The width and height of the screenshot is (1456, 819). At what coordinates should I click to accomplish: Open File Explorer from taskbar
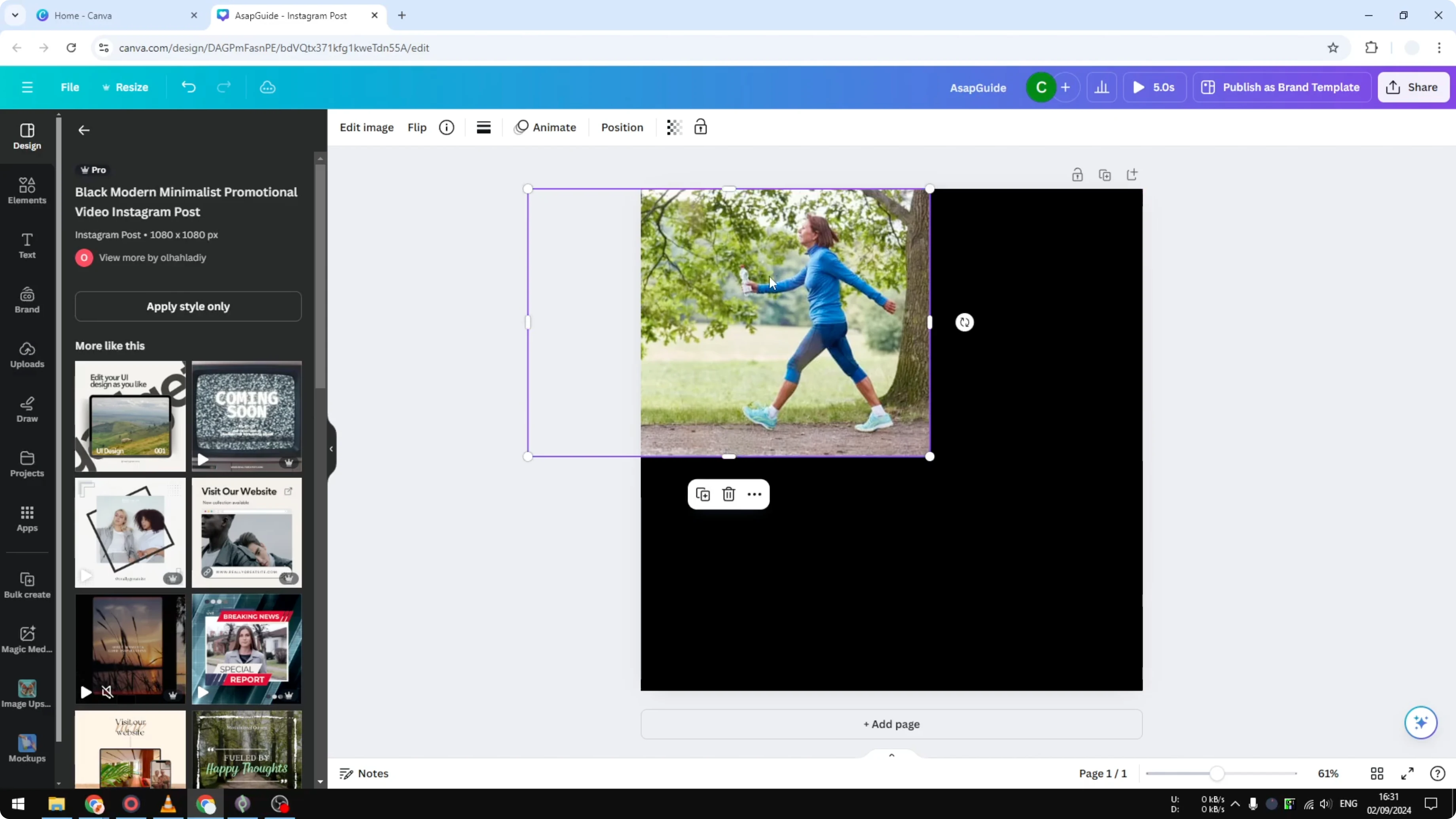[x=57, y=804]
